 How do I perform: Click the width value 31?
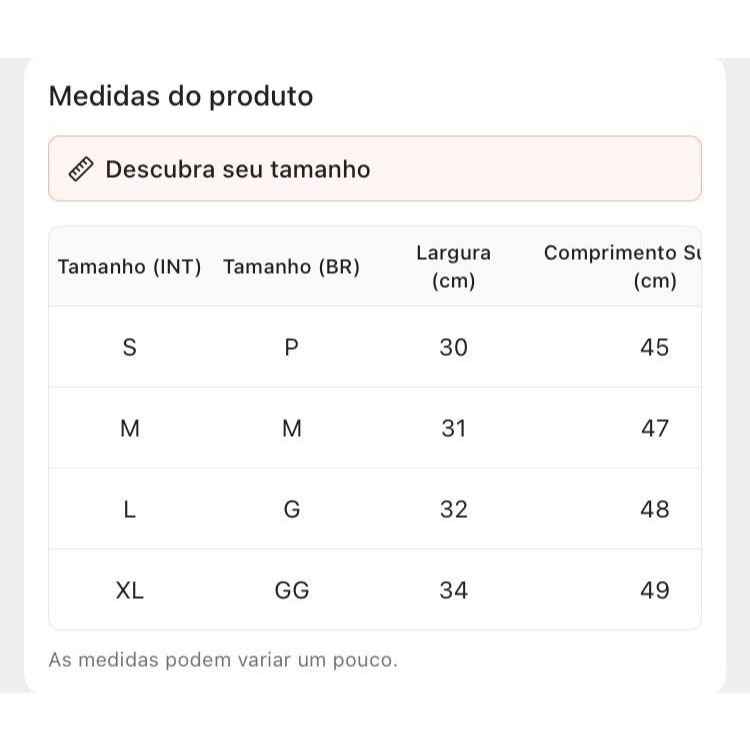[x=453, y=429]
